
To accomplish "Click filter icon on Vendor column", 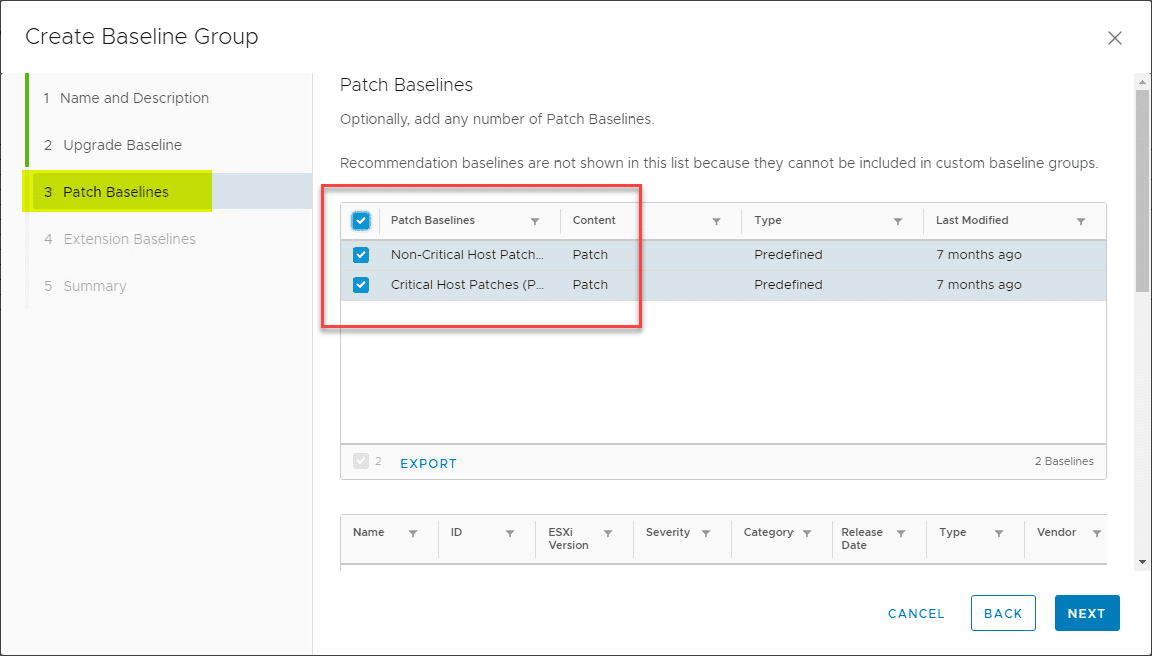I will tap(1097, 534).
